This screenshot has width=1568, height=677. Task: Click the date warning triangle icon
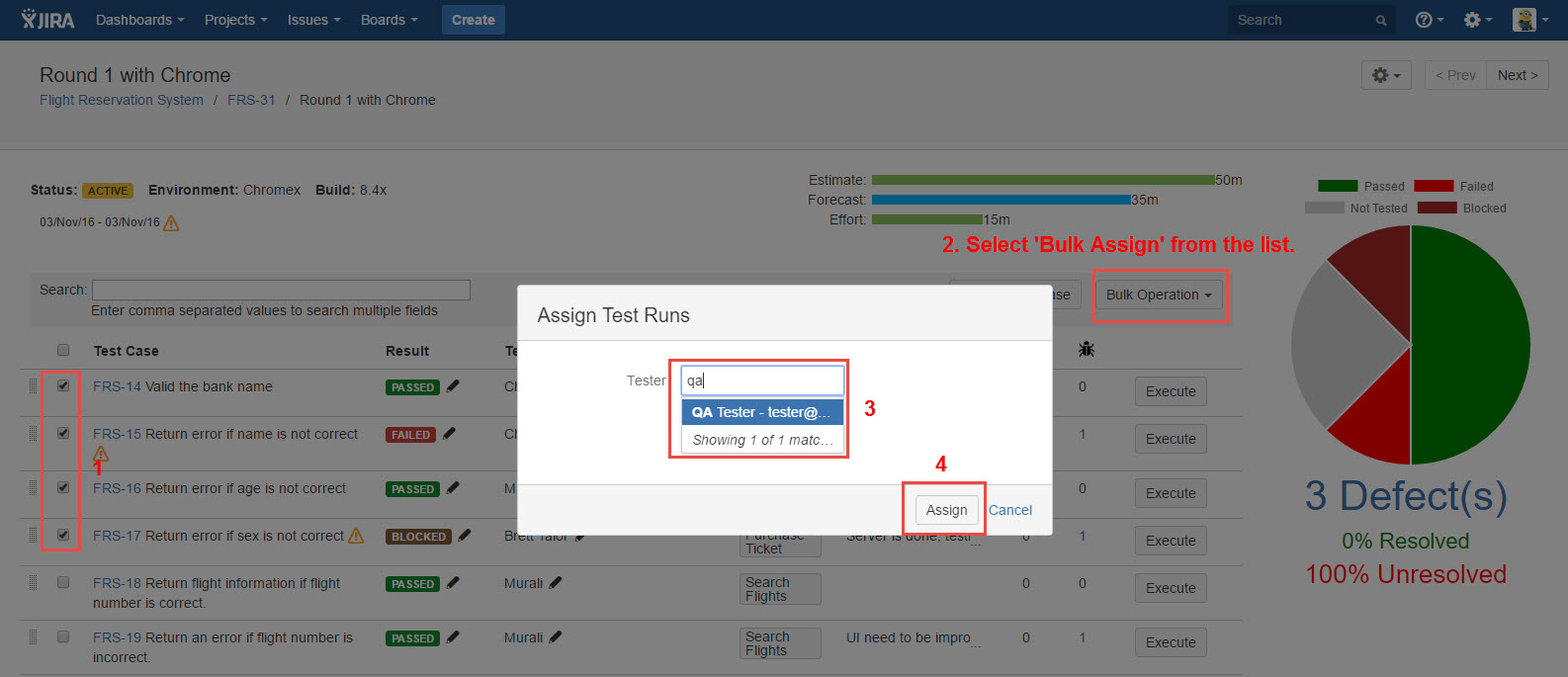point(171,223)
